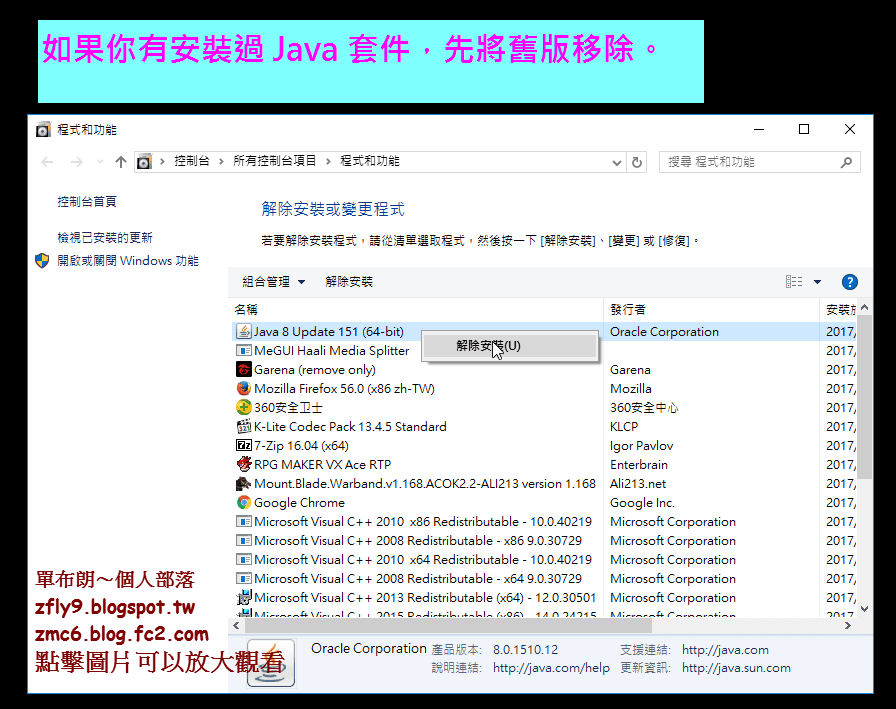This screenshot has height=709, width=896.
Task: Navigate forward with the right arrow
Action: 77,162
